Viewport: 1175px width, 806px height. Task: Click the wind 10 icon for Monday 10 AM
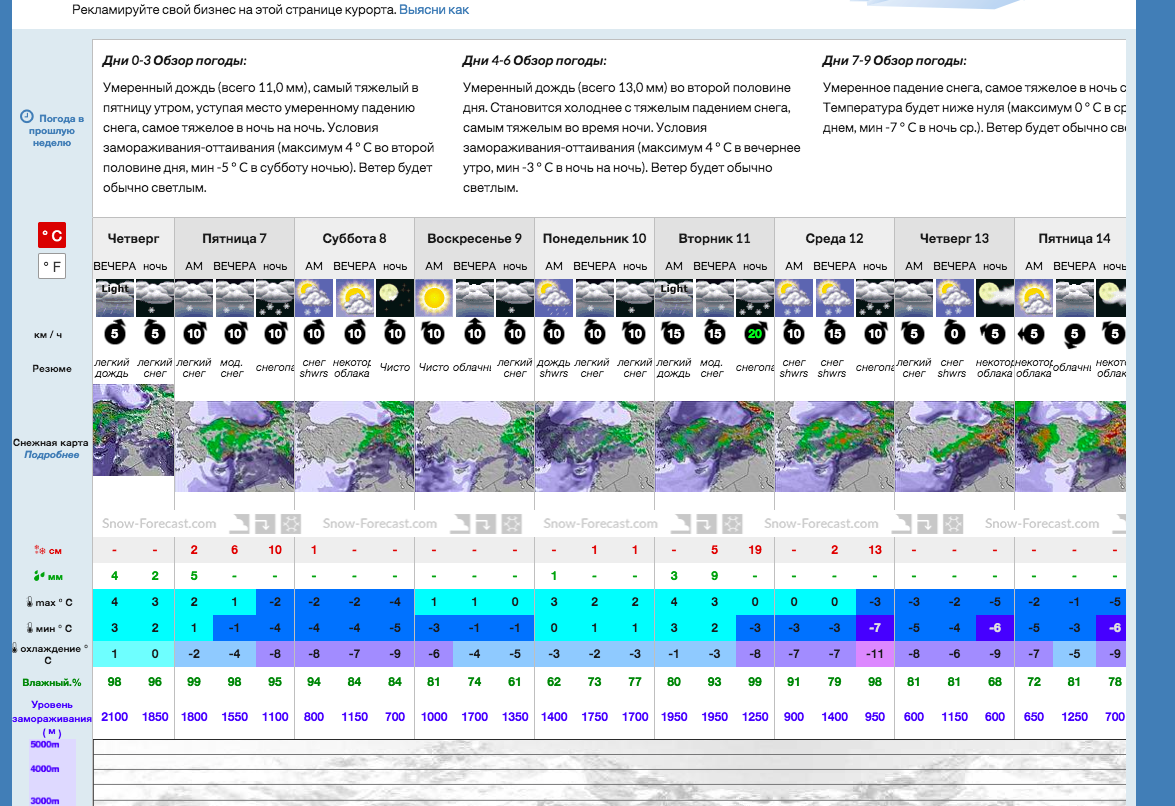554,333
